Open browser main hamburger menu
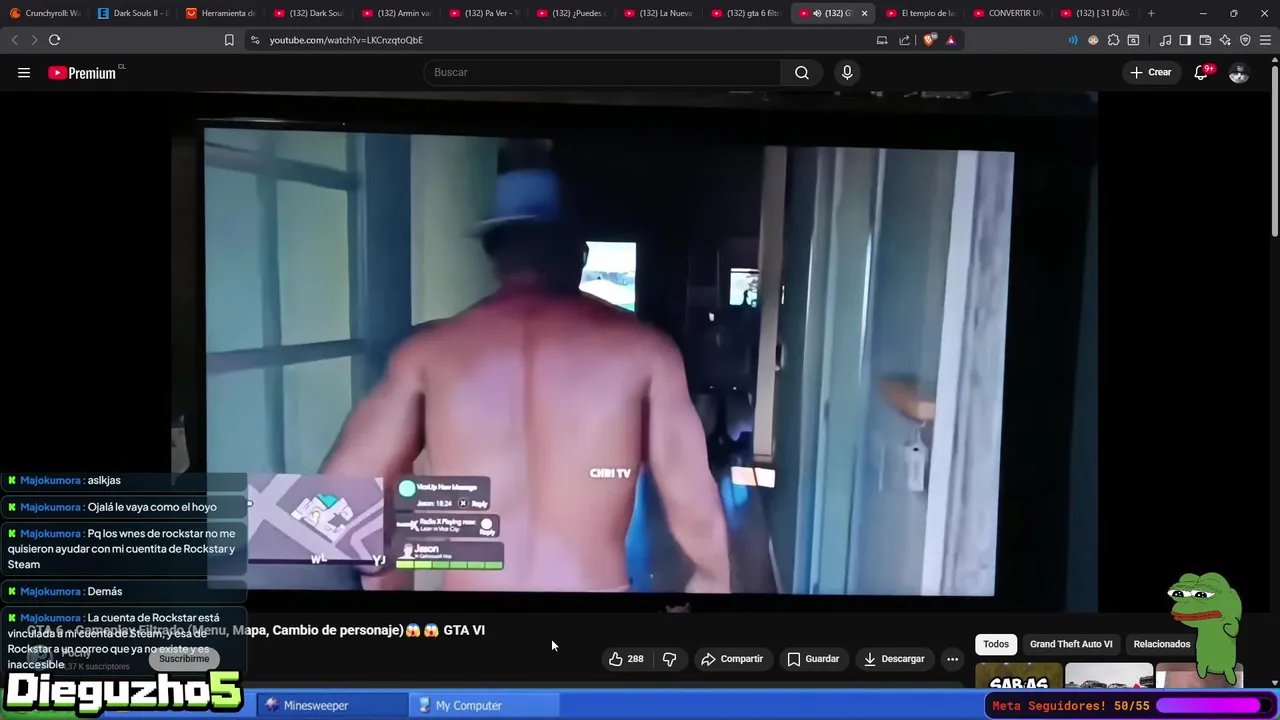The image size is (1280, 720). coord(1266,40)
